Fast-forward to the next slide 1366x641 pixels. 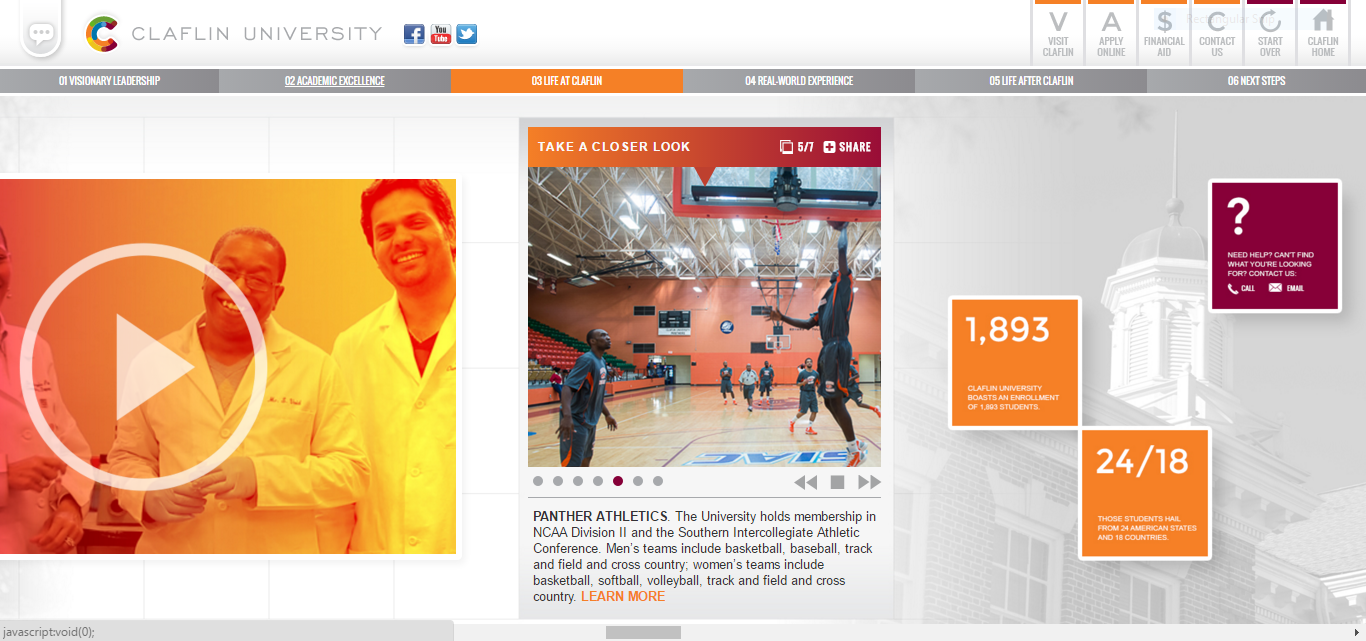869,482
